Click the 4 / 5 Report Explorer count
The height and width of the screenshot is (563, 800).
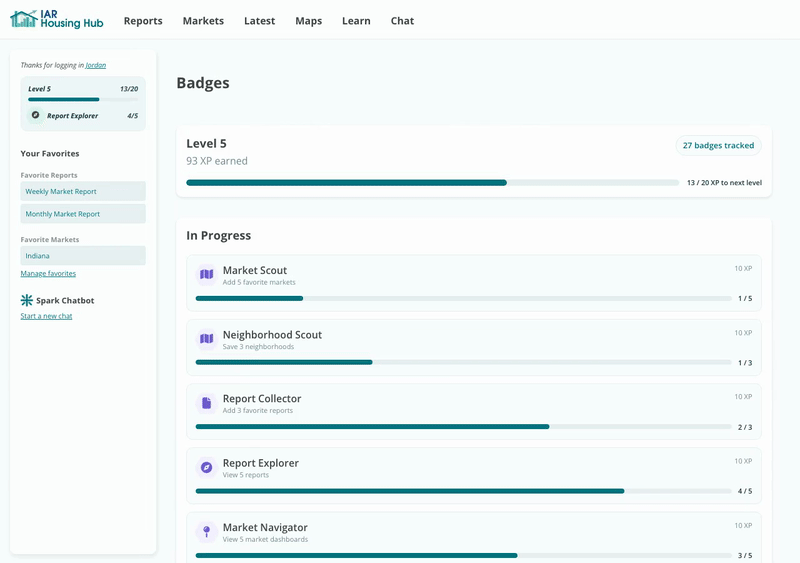(745, 491)
